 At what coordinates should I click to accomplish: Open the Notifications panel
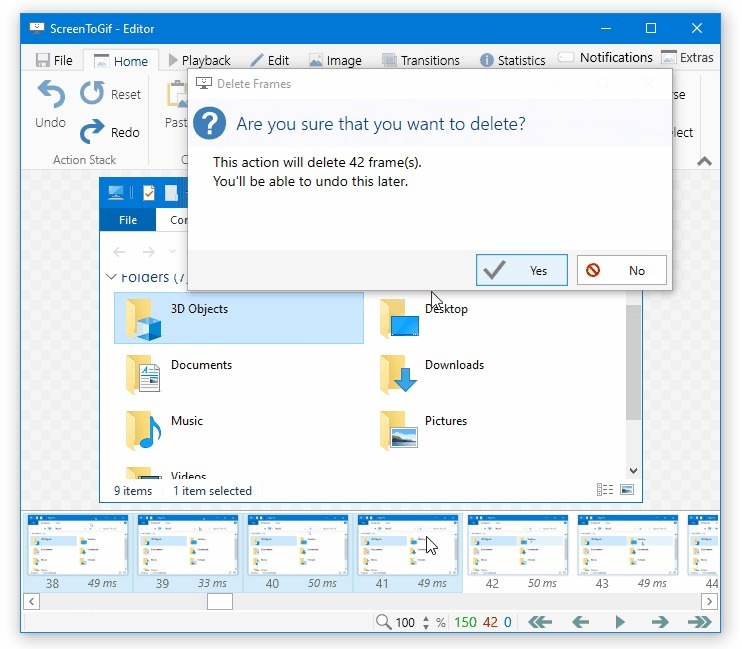tap(605, 58)
